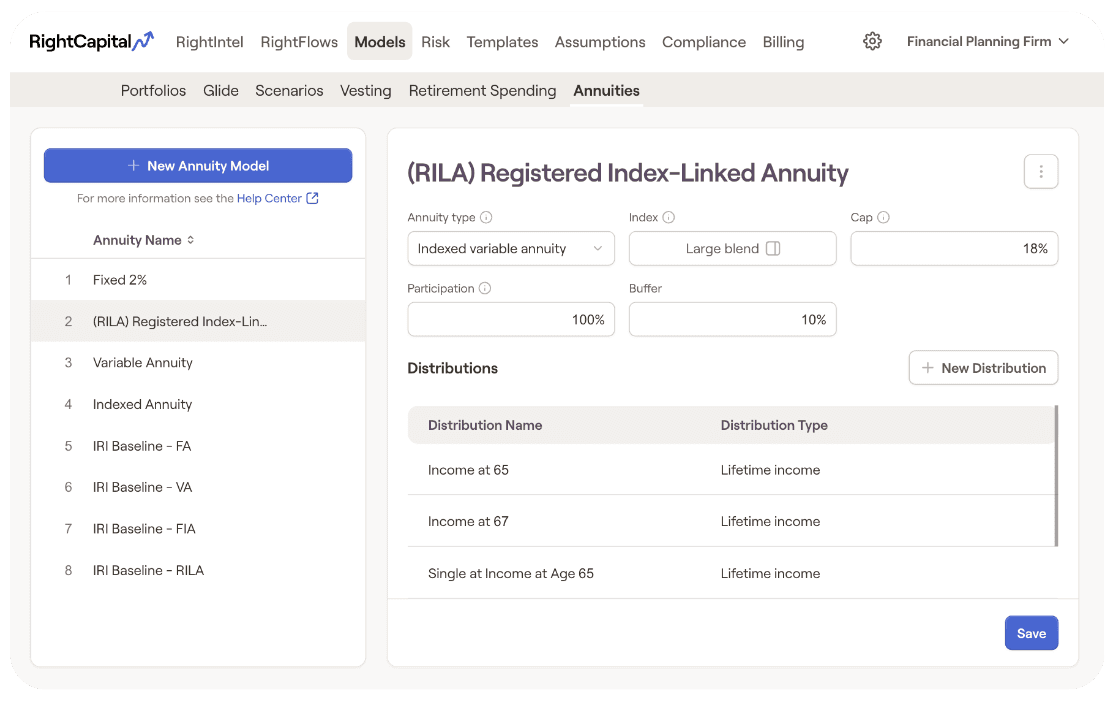Select the (RILA) Registered Index-Lin… row

198,321
